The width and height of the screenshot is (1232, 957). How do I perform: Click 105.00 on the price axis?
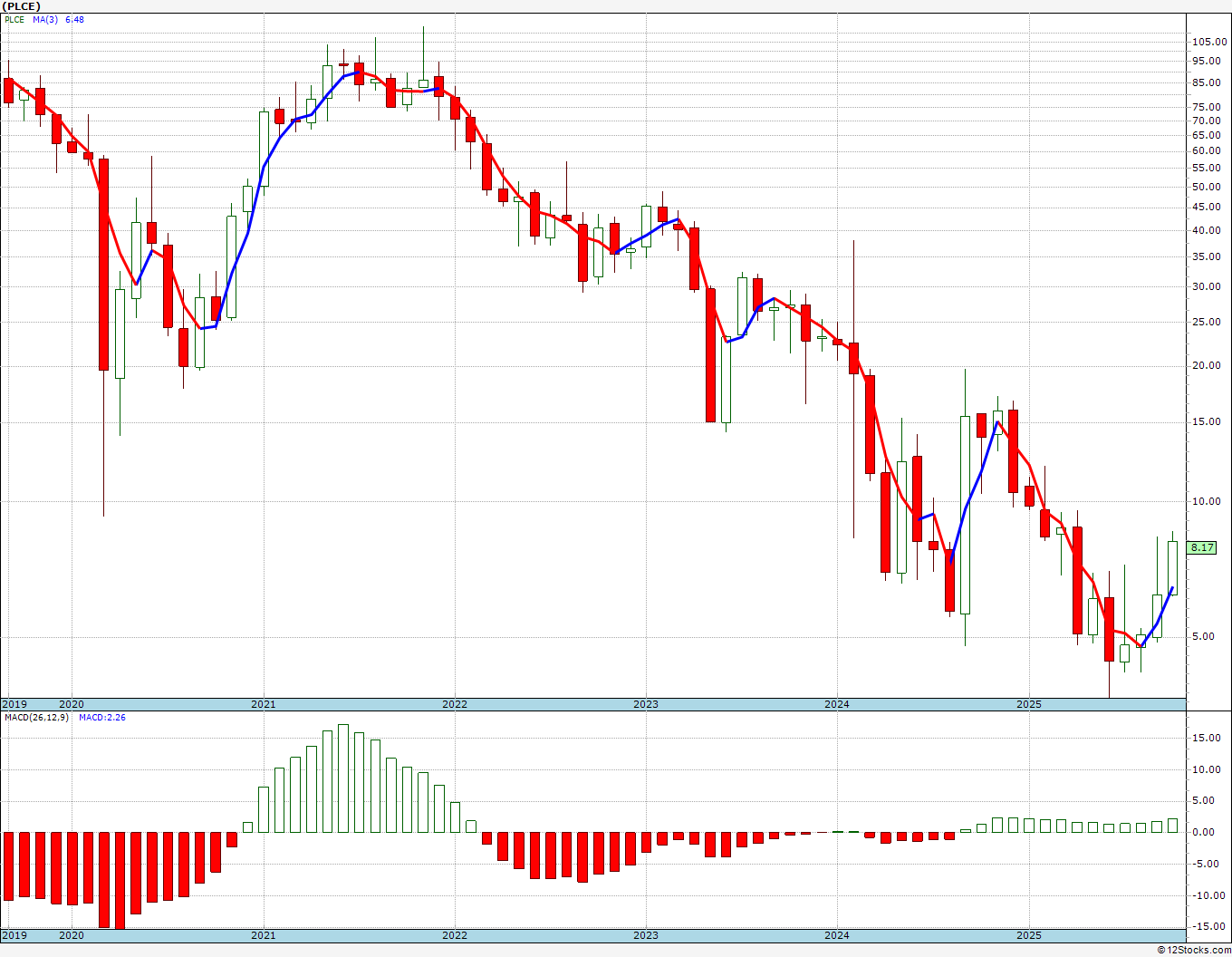point(1209,42)
